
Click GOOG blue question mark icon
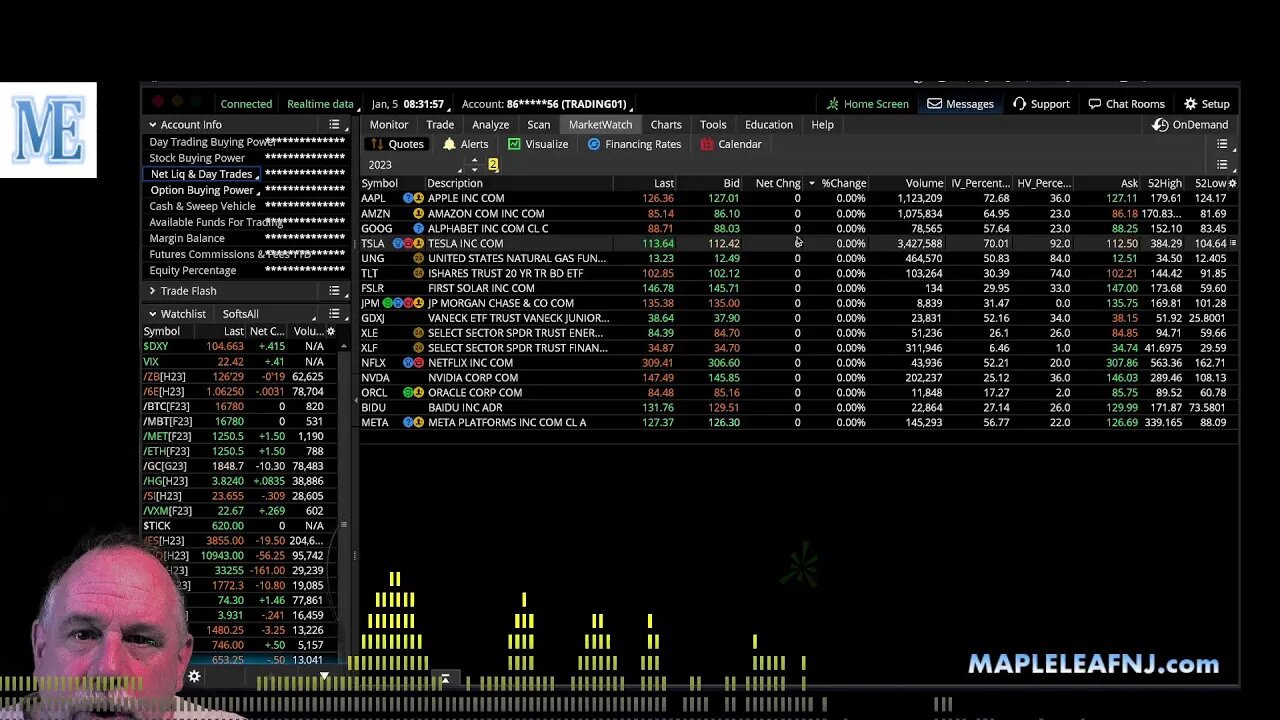coord(418,228)
